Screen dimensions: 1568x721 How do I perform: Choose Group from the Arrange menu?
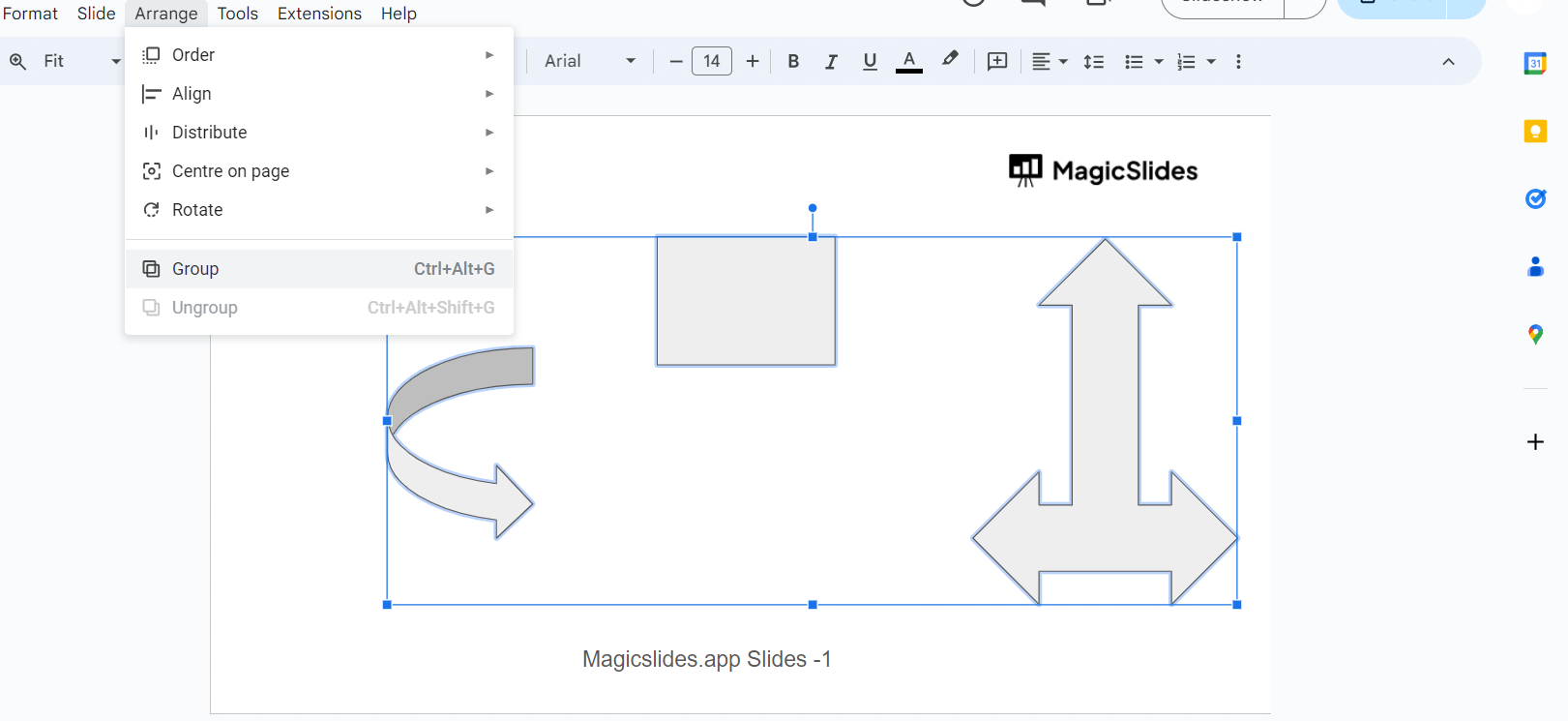point(319,269)
